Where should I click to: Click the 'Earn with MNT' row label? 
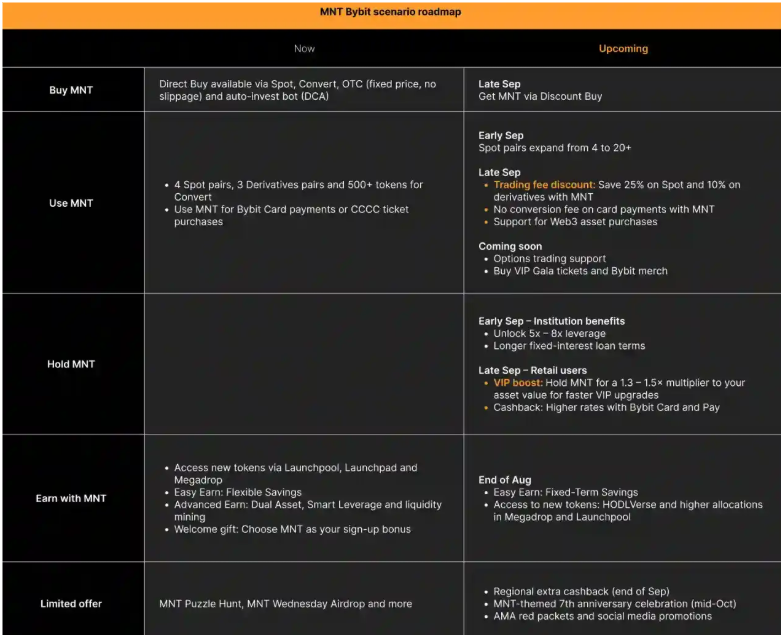(71, 498)
